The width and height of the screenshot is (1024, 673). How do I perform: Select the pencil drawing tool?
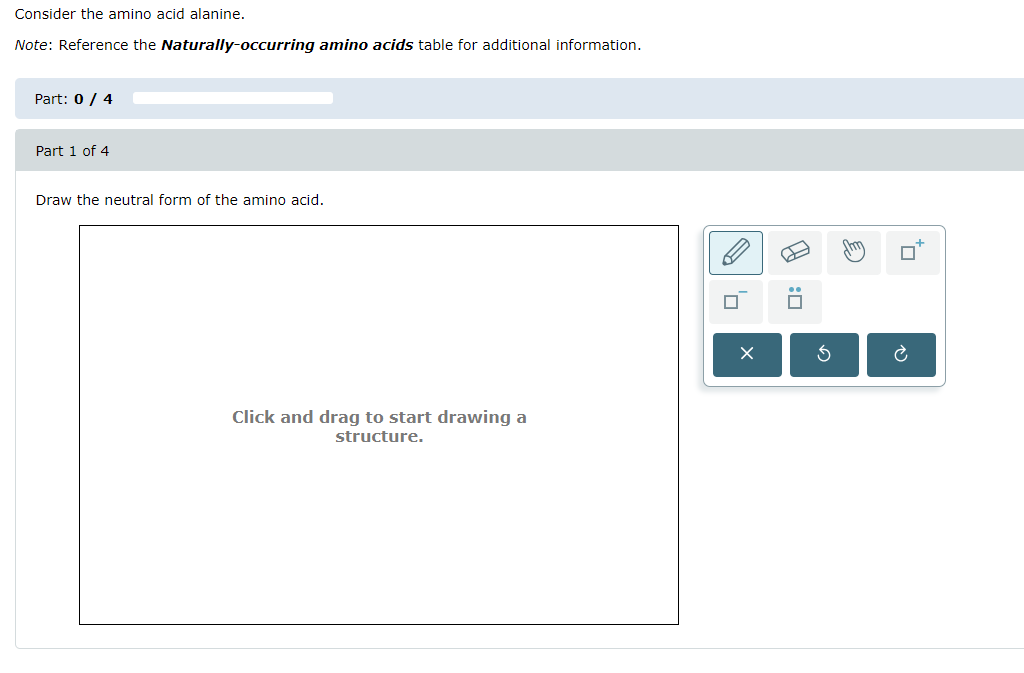pyautogui.click(x=735, y=253)
